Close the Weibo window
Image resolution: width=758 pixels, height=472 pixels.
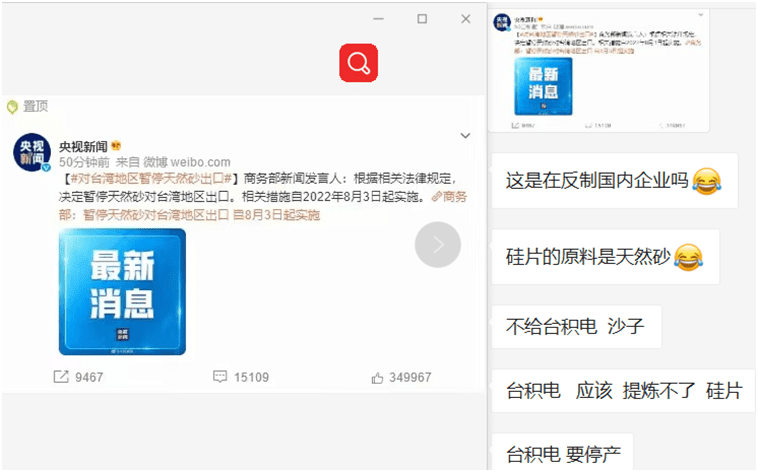[x=466, y=19]
